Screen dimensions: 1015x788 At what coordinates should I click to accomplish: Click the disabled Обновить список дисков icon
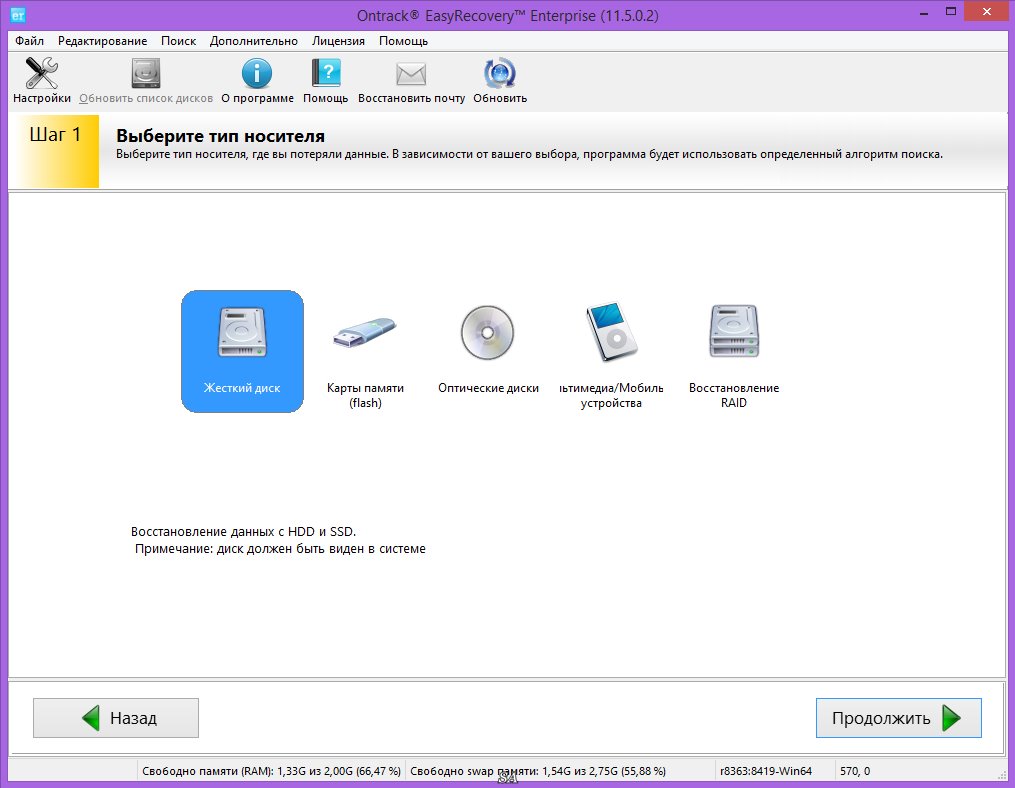point(146,75)
